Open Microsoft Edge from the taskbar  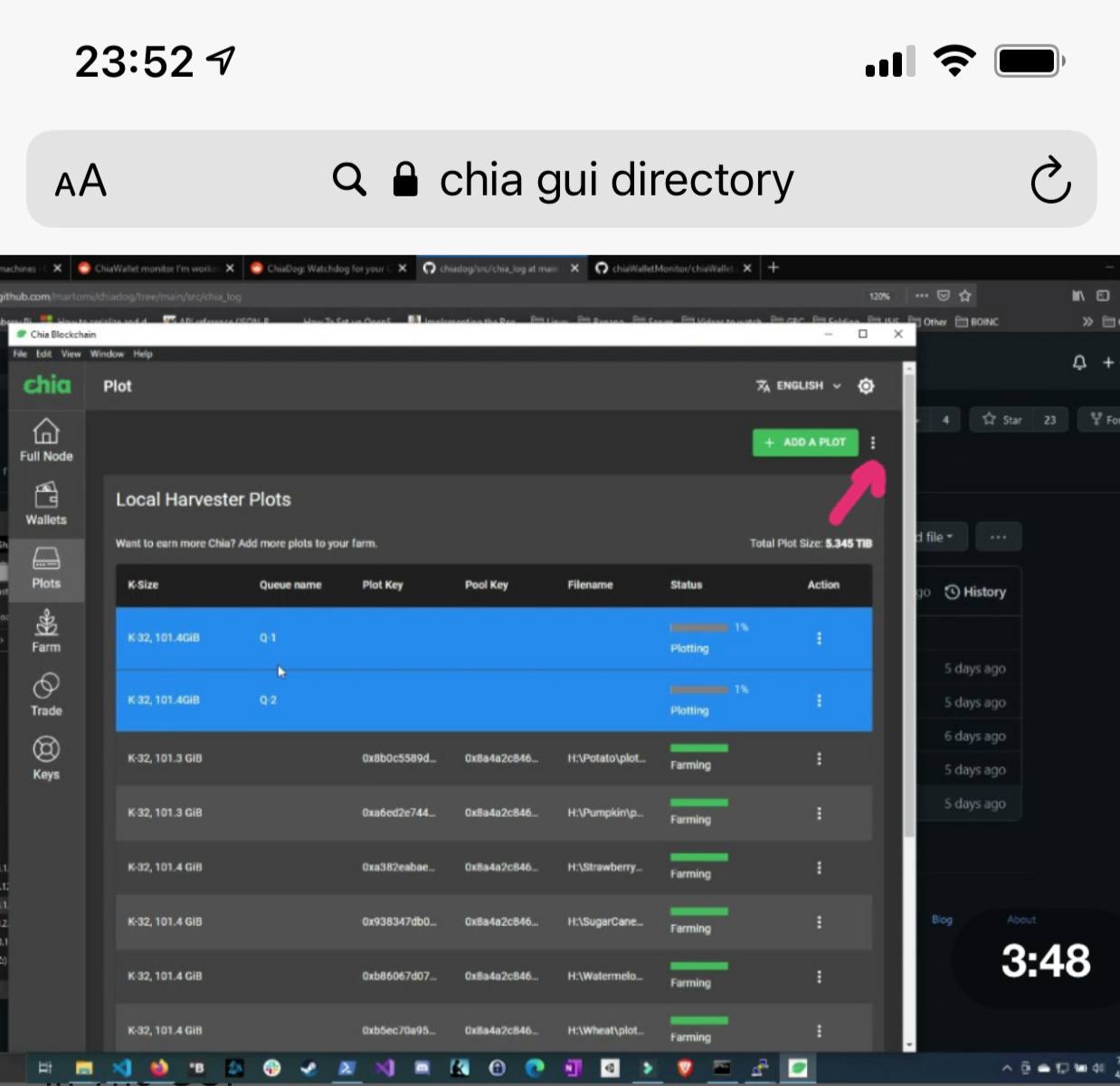pyautogui.click(x=535, y=1068)
